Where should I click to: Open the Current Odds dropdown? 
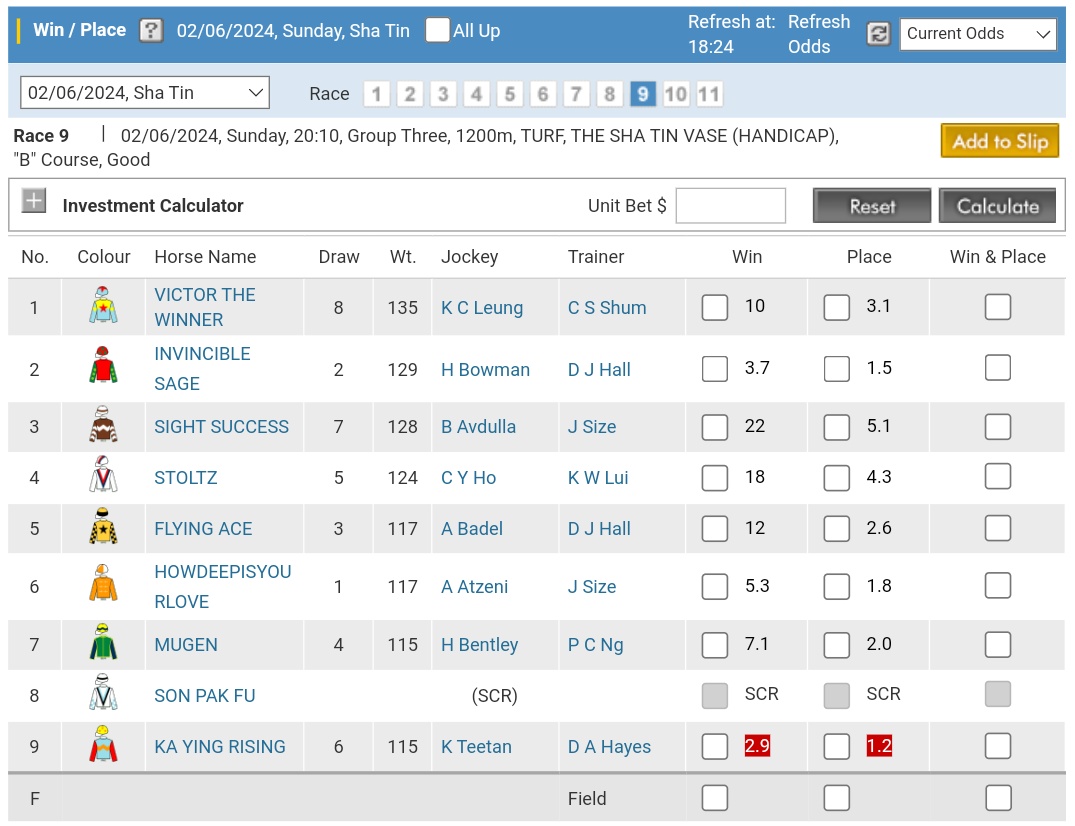coord(978,34)
